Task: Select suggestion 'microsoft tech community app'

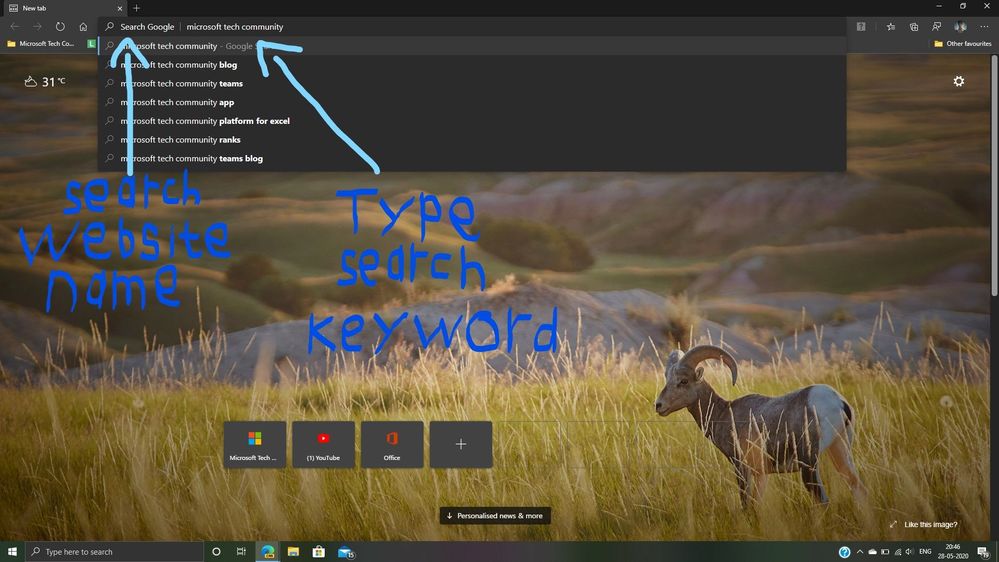Action: pyautogui.click(x=472, y=102)
